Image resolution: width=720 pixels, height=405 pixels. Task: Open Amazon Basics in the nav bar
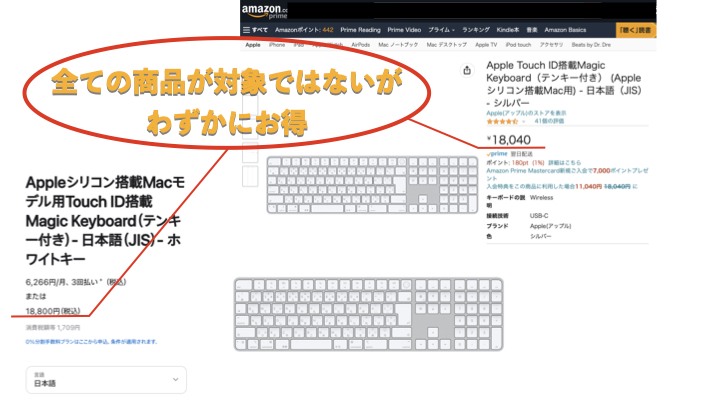[565, 30]
